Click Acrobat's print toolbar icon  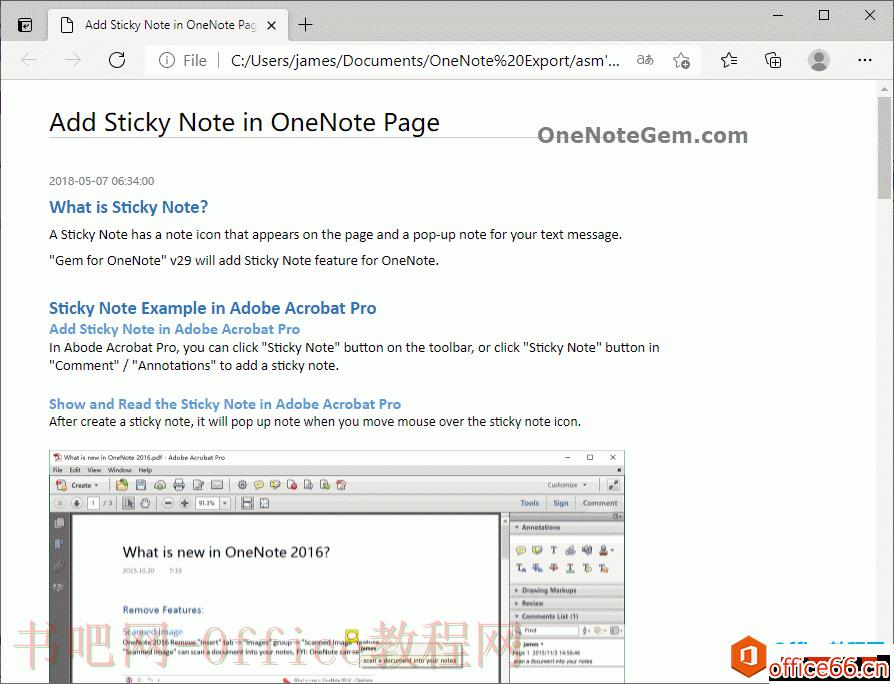179,485
